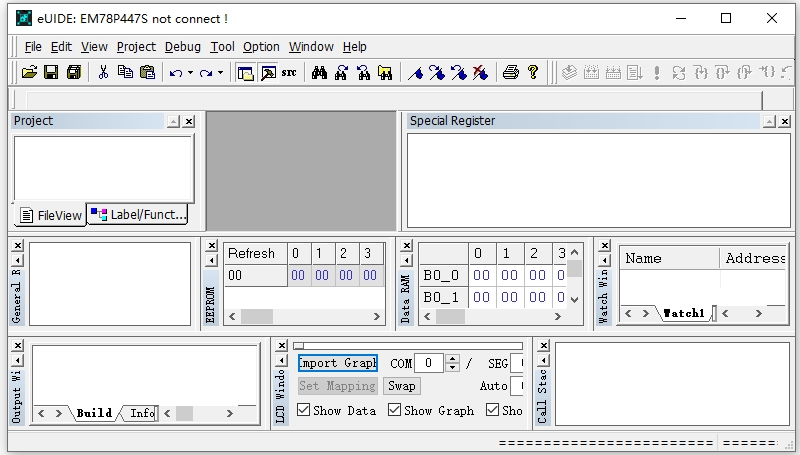
Task: Click the Swap button
Action: [402, 386]
